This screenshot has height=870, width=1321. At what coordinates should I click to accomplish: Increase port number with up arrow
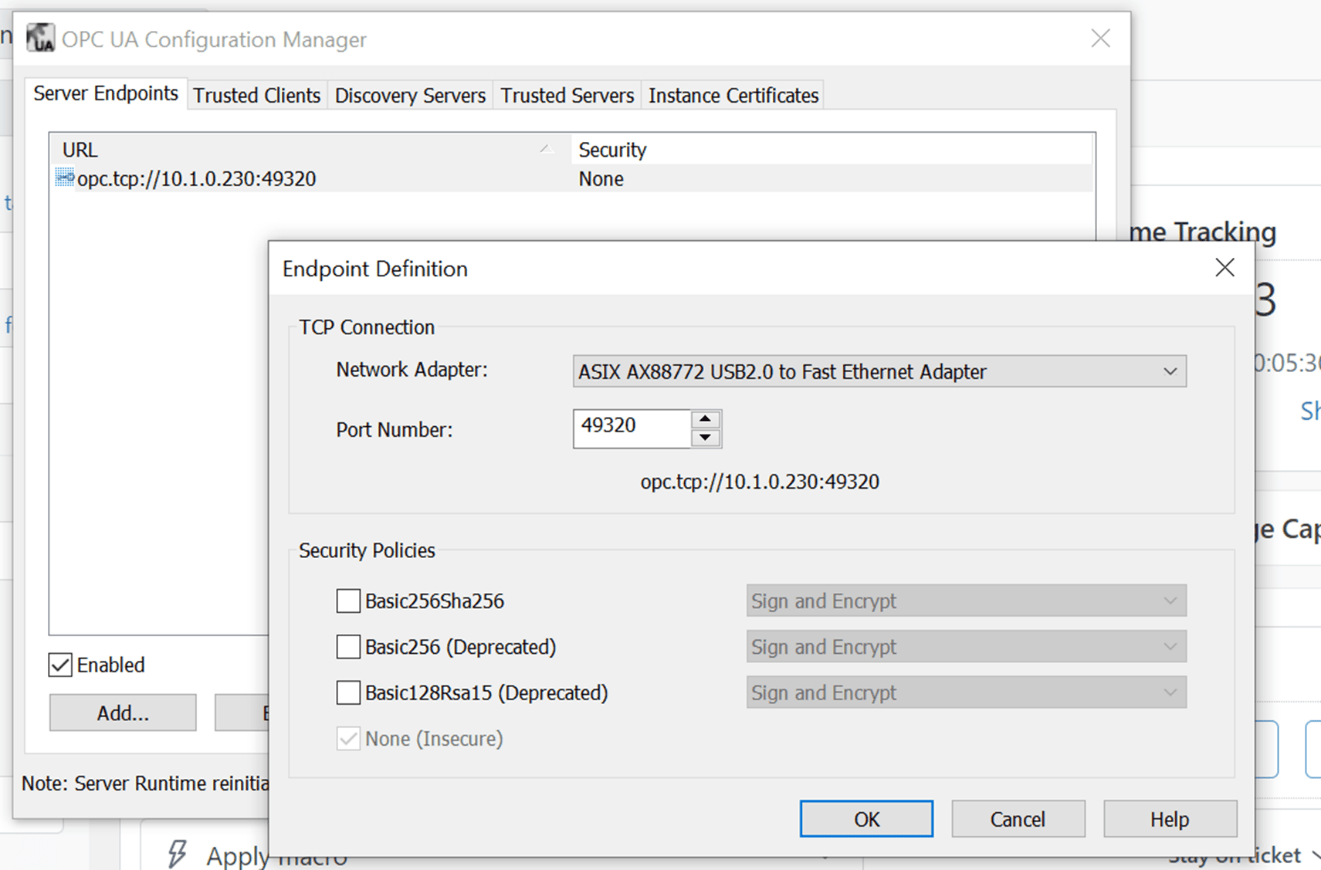[x=706, y=419]
